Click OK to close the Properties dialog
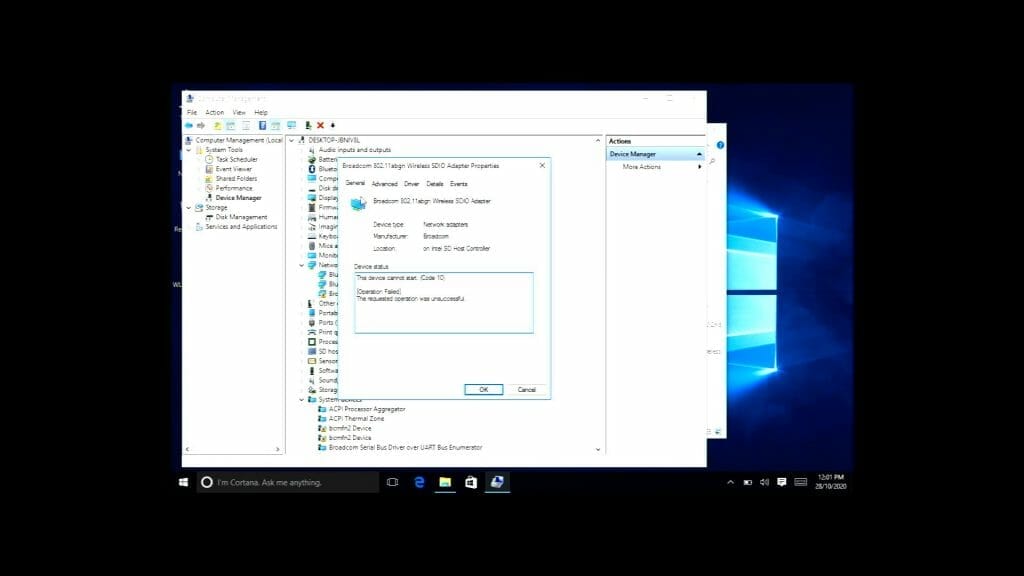1024x576 pixels. tap(483, 389)
